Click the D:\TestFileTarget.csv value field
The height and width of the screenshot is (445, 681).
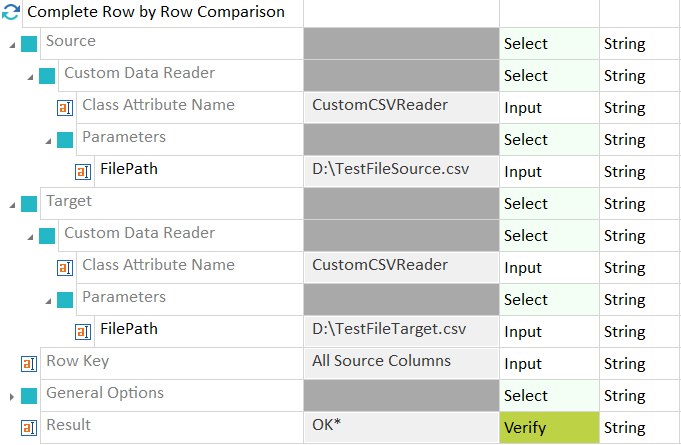point(401,330)
